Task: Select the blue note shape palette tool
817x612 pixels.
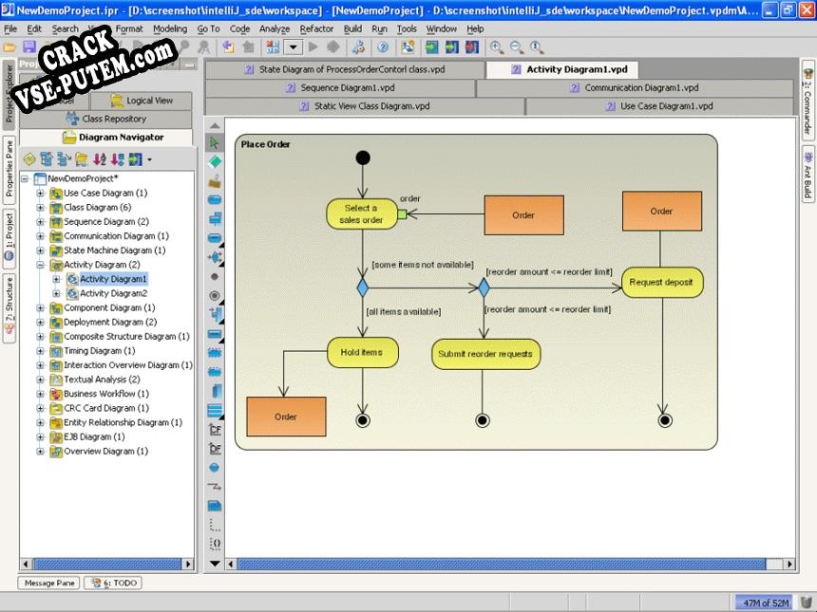Action: pos(215,505)
